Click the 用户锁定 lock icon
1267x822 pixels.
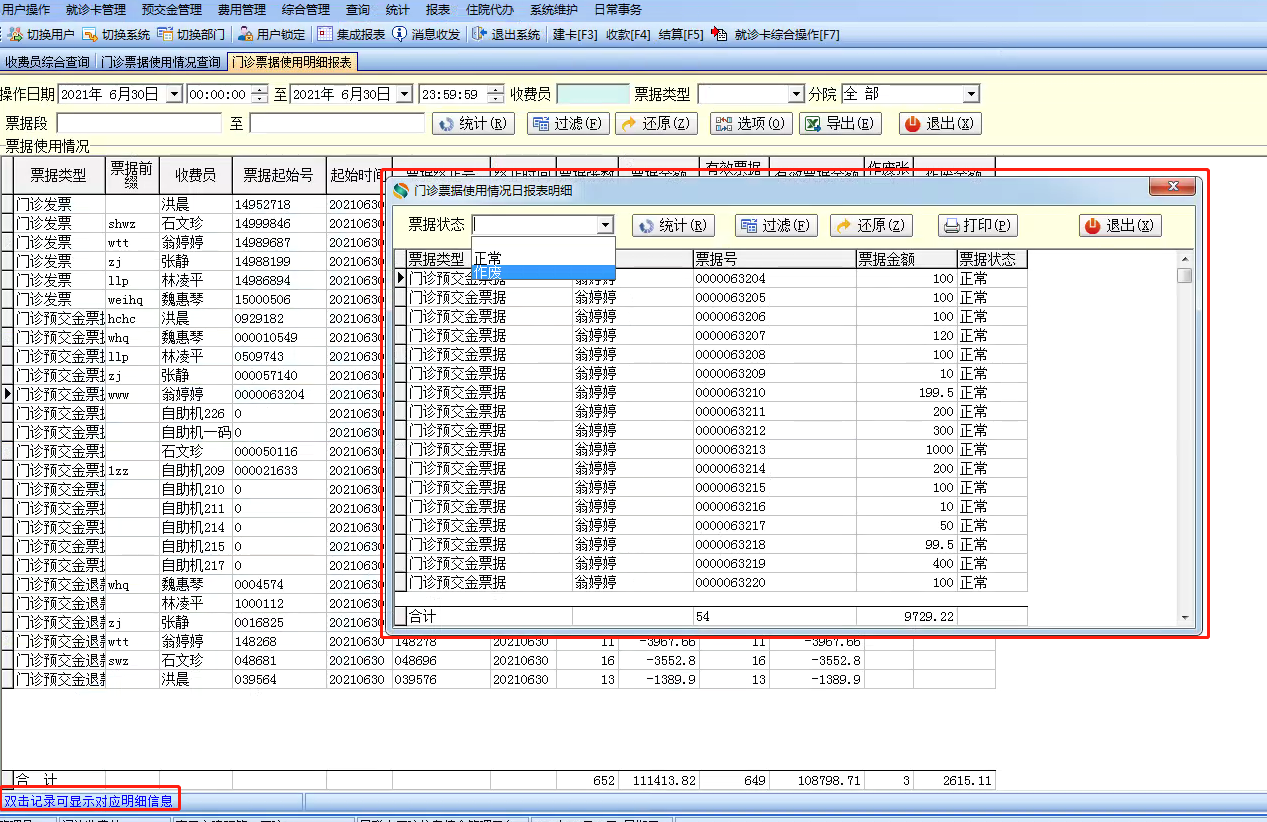[x=245, y=34]
